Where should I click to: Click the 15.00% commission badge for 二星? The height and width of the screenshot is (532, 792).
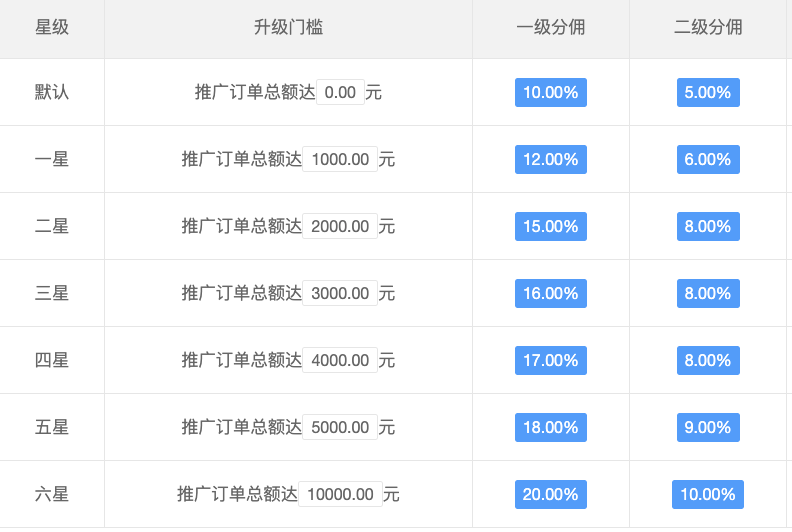550,227
